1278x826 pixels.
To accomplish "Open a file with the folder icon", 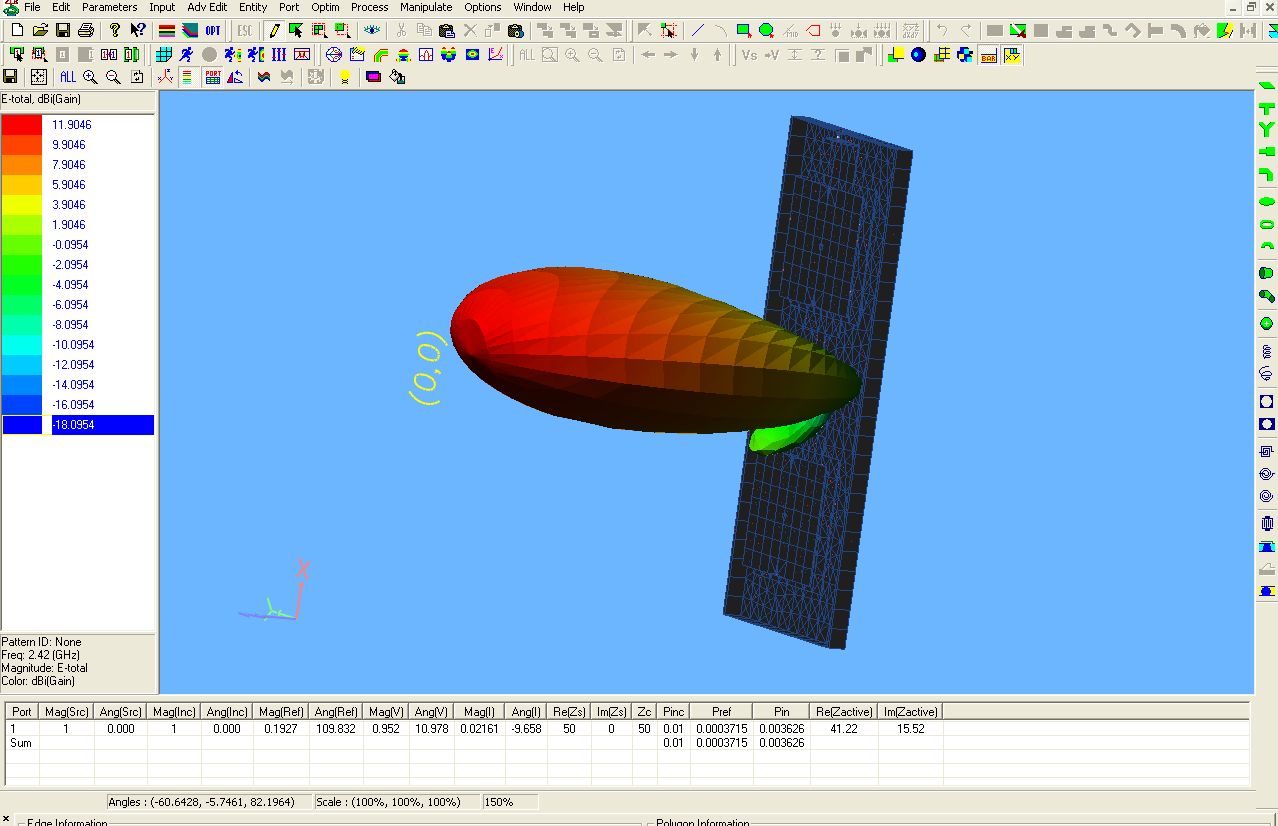I will [x=40, y=31].
